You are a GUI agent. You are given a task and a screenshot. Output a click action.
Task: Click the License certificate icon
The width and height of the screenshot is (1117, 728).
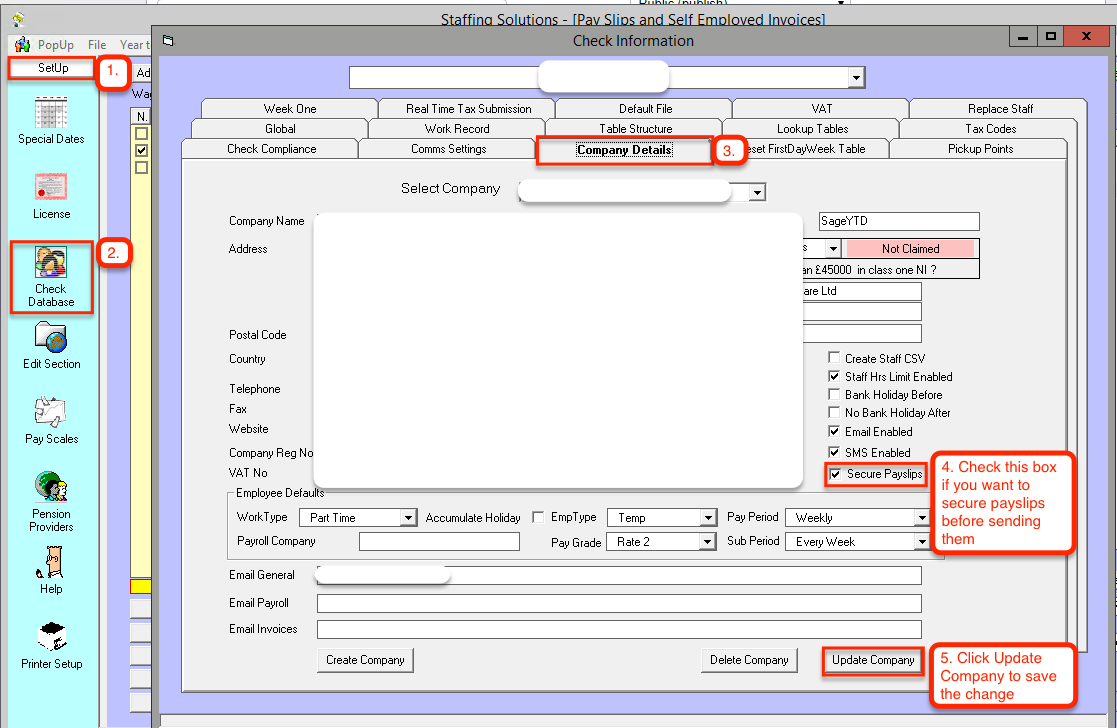[51, 187]
